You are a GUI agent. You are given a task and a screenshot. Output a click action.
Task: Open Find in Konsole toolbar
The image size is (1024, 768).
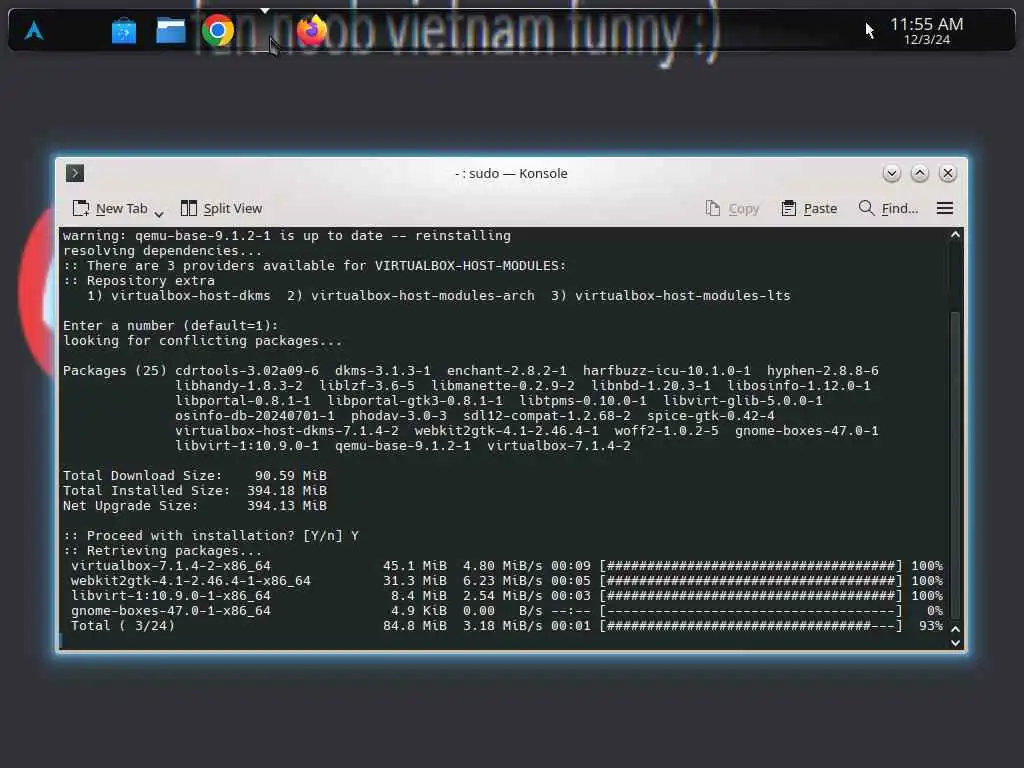coord(888,208)
